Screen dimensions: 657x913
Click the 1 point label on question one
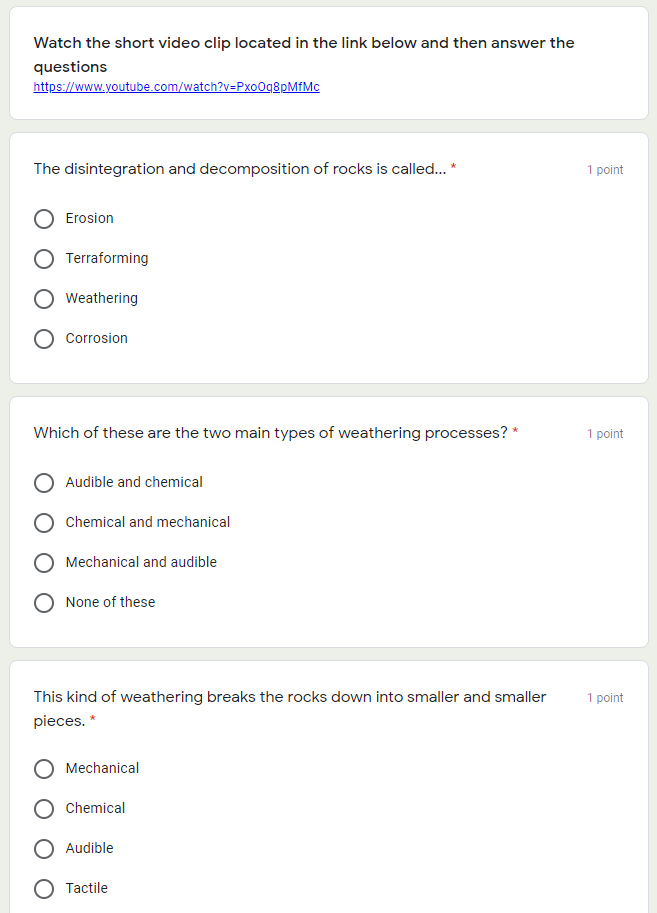coord(604,170)
